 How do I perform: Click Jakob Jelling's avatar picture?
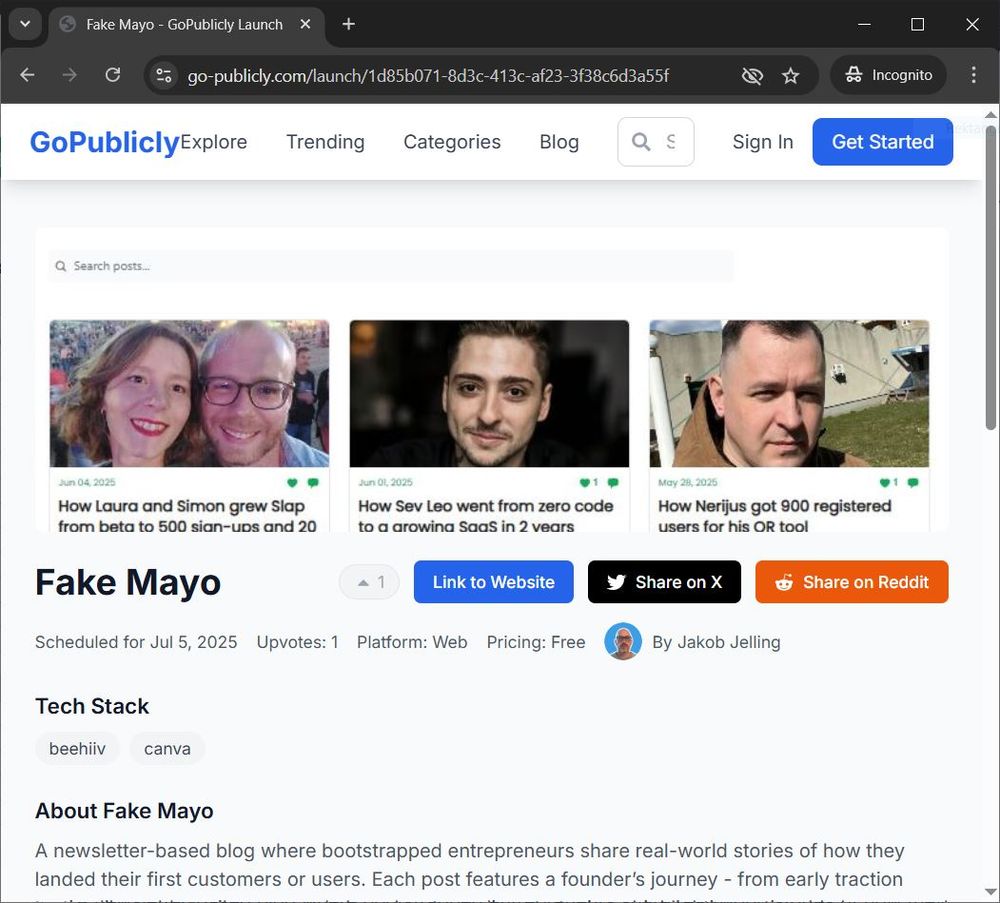coord(622,642)
